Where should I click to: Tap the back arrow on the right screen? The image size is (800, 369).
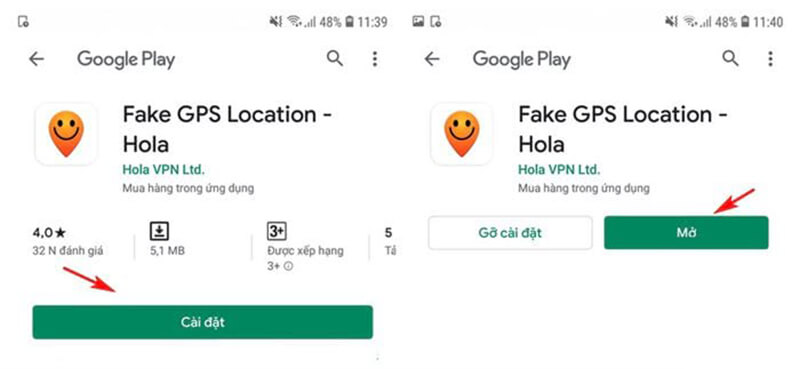[x=432, y=60]
